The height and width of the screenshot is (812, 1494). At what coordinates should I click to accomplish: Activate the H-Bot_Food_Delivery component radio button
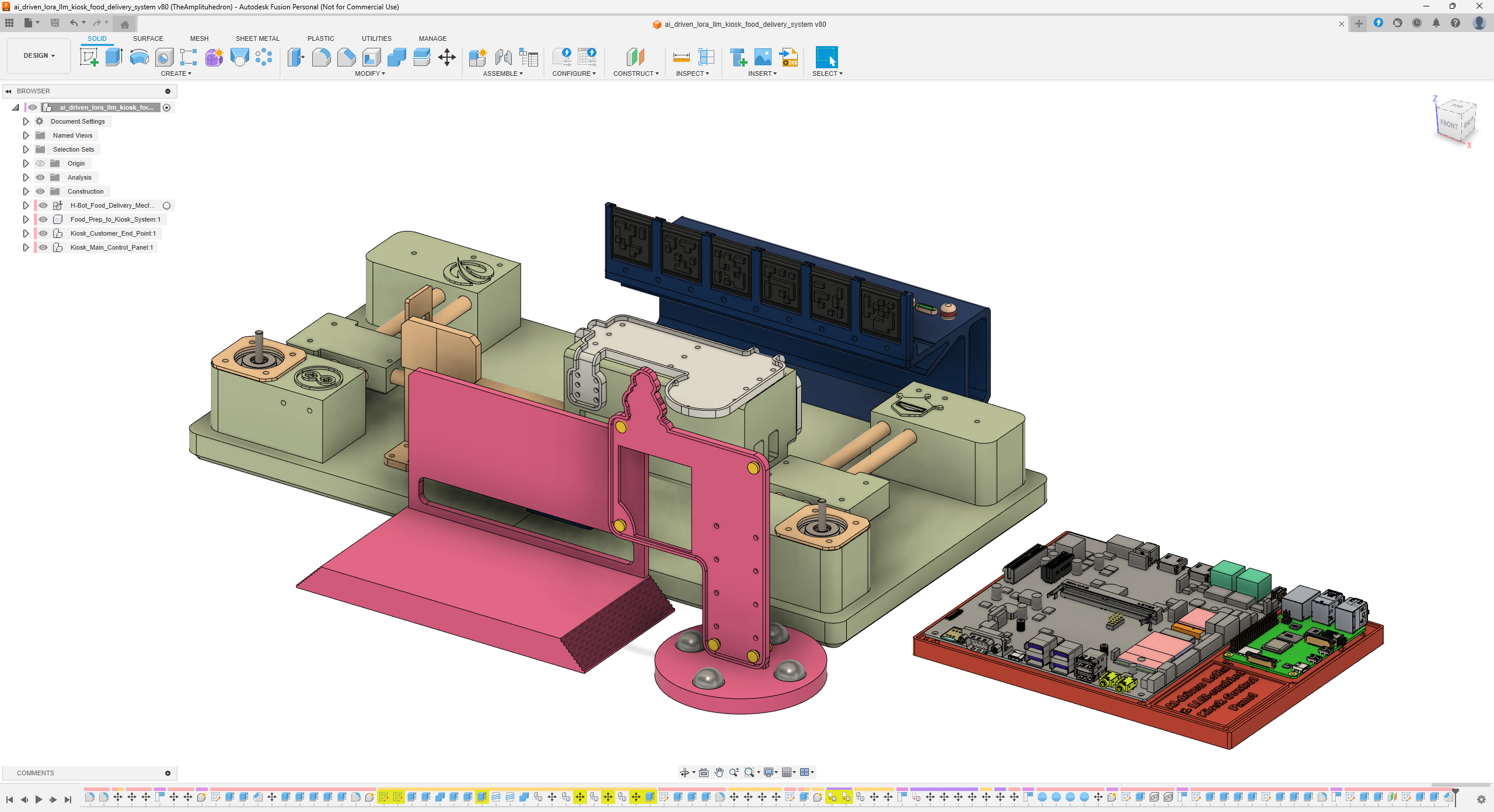(167, 205)
